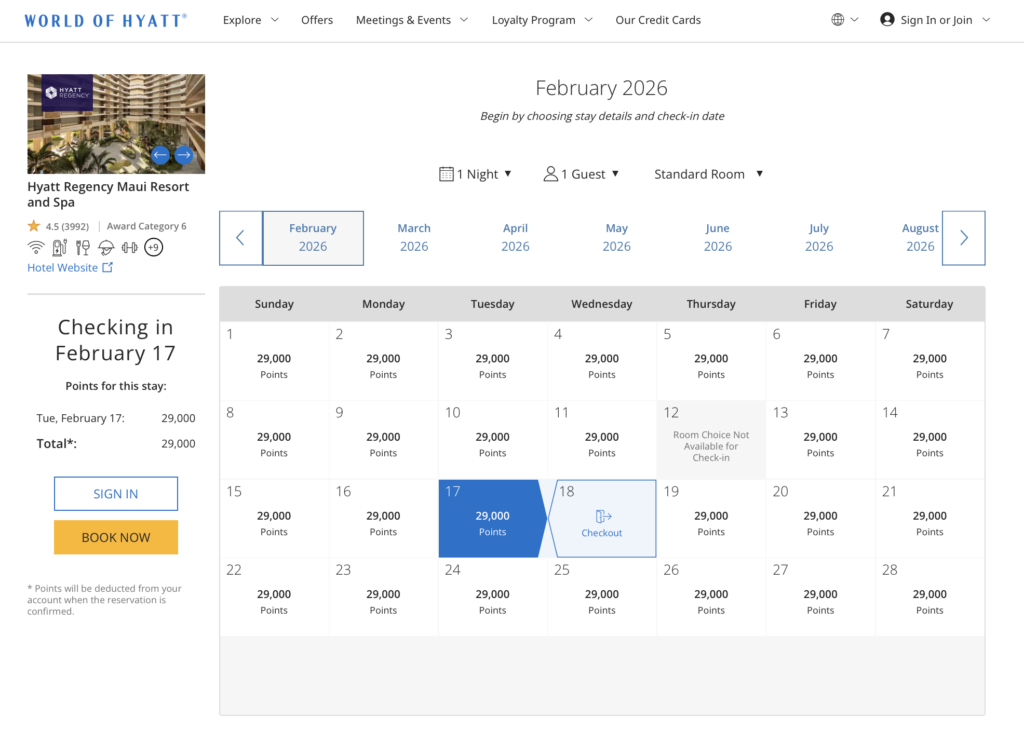Click the room service cloche icon
Viewport: 1024px width, 733px height.
[x=106, y=247]
